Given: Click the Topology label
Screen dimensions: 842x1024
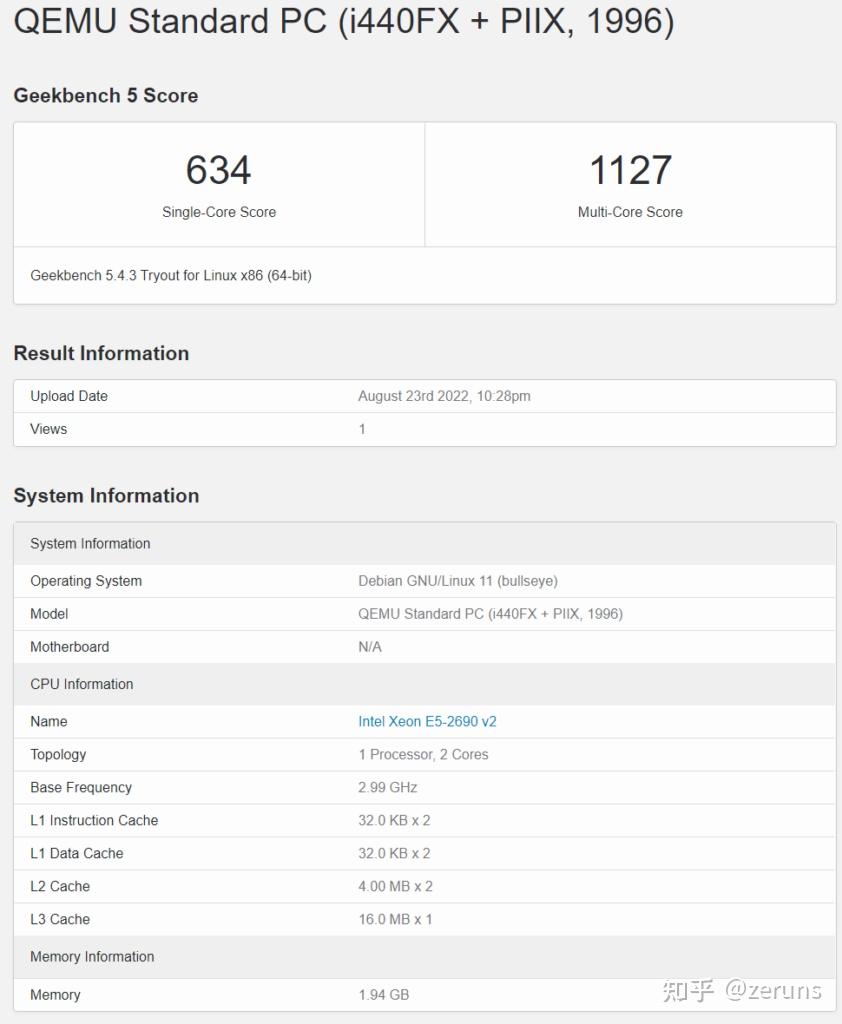Looking at the screenshot, I should [x=58, y=754].
